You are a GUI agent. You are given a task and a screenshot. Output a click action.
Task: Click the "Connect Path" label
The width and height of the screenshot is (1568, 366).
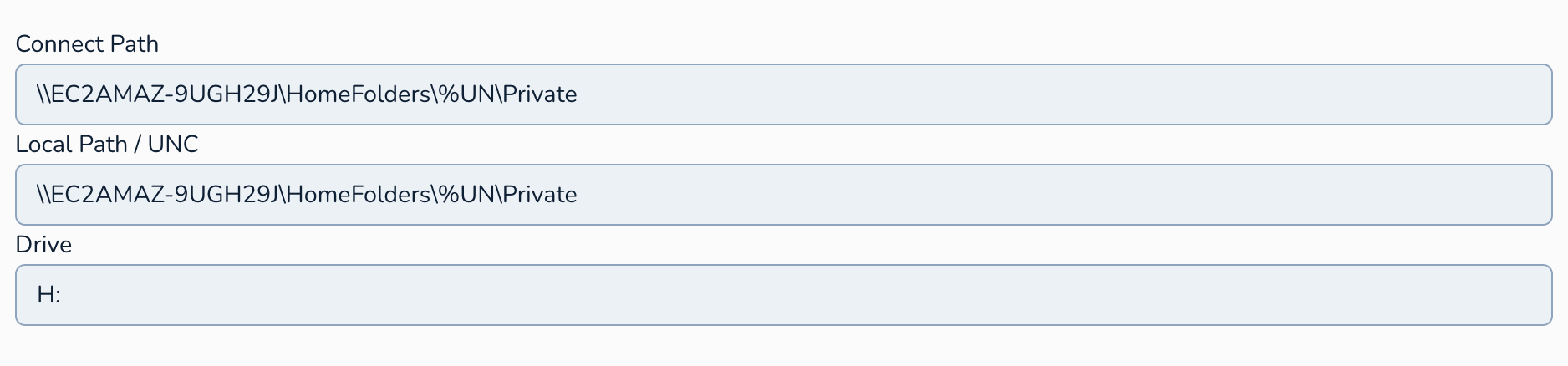coord(87,44)
